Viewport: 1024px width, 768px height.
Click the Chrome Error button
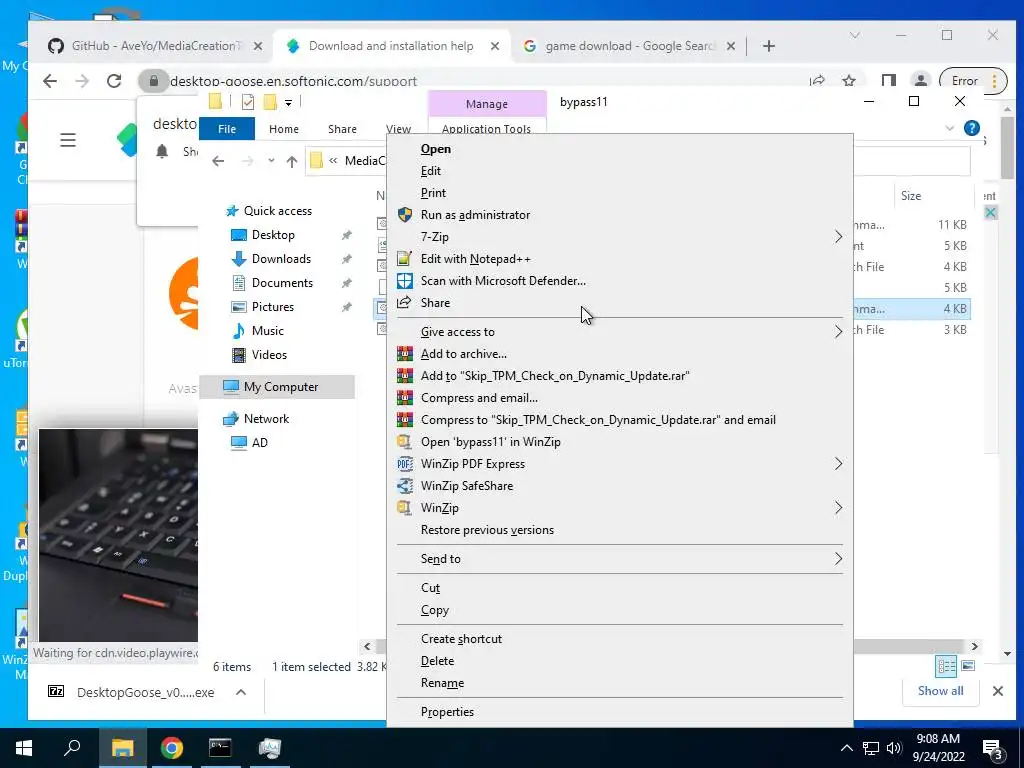pos(973,81)
